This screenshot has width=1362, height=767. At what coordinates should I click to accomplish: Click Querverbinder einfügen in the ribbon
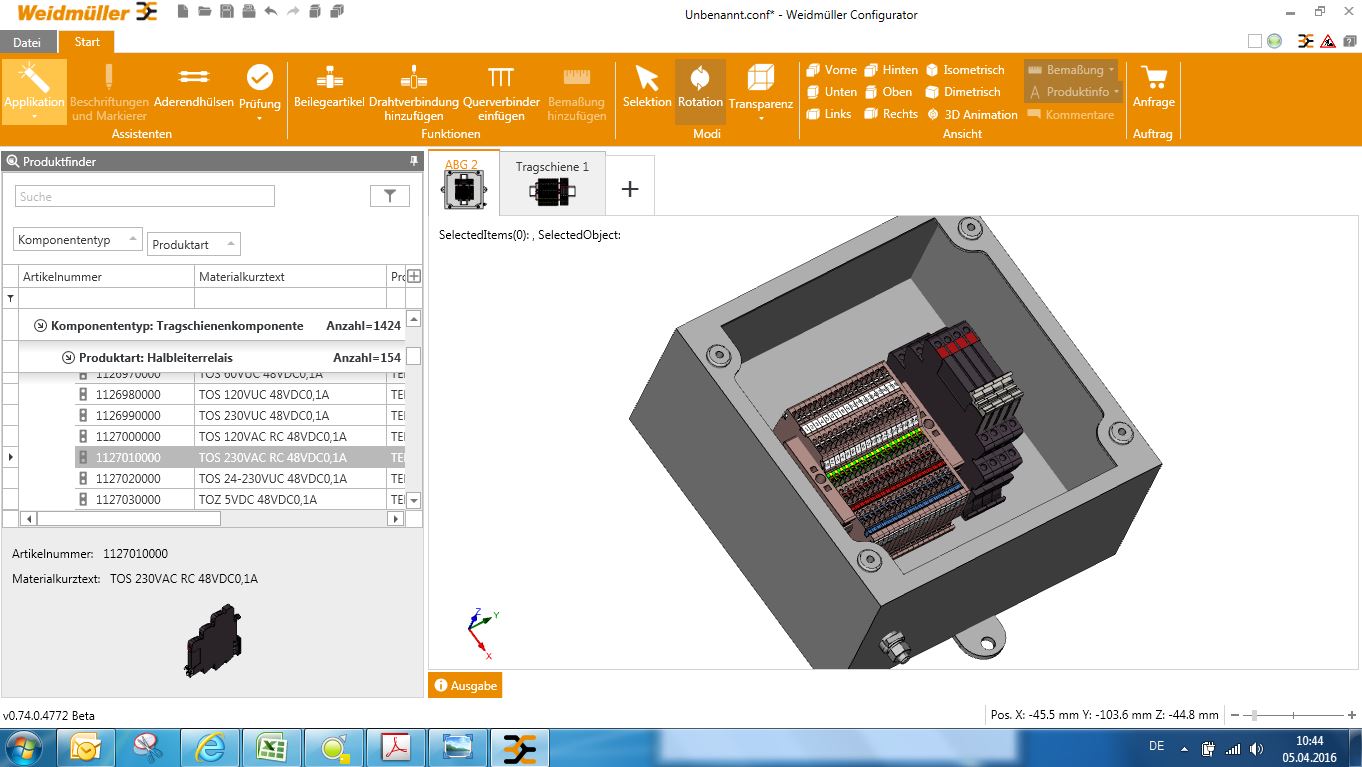pyautogui.click(x=500, y=92)
